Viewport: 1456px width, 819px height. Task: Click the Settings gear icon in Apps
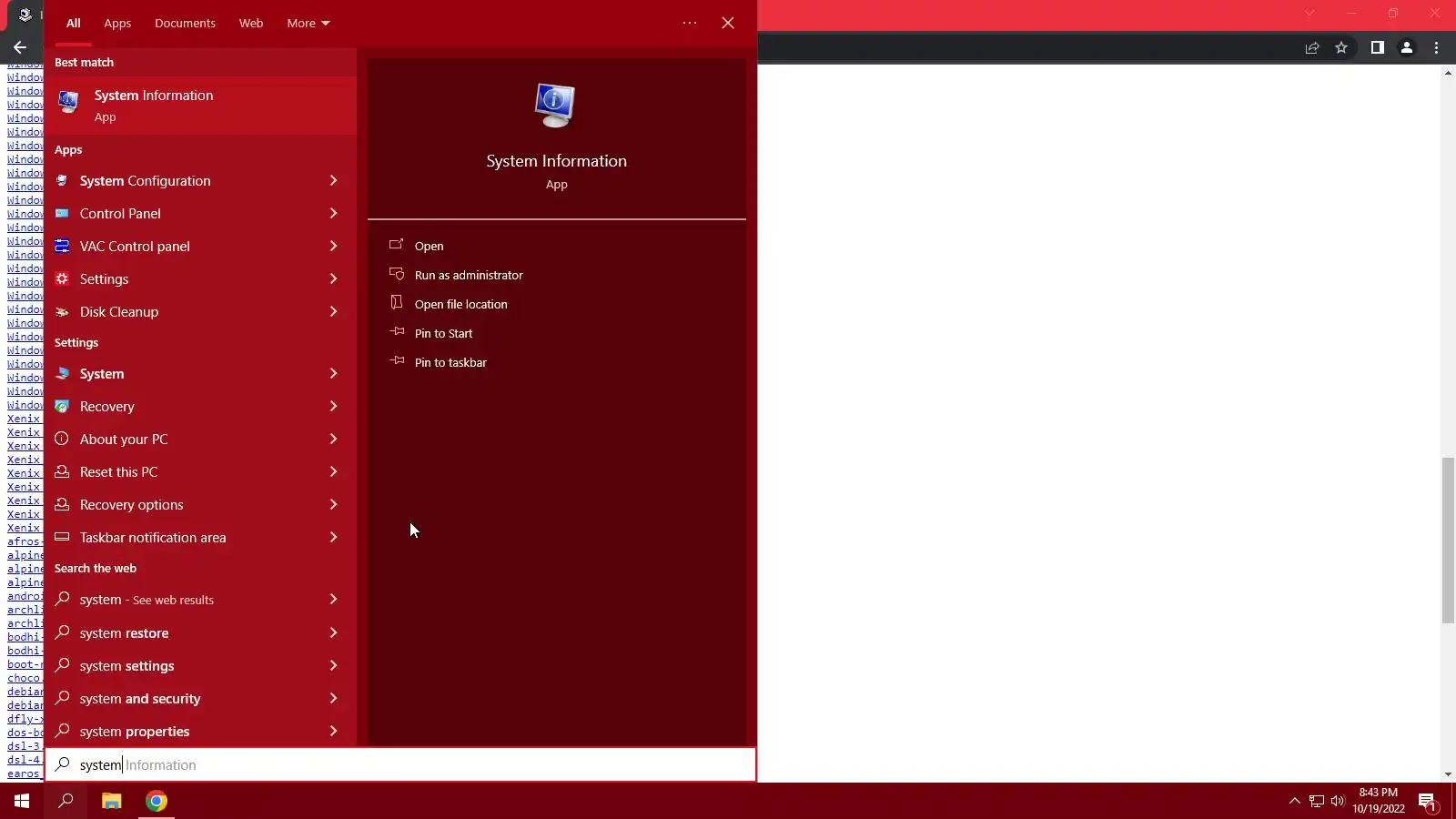pyautogui.click(x=62, y=278)
